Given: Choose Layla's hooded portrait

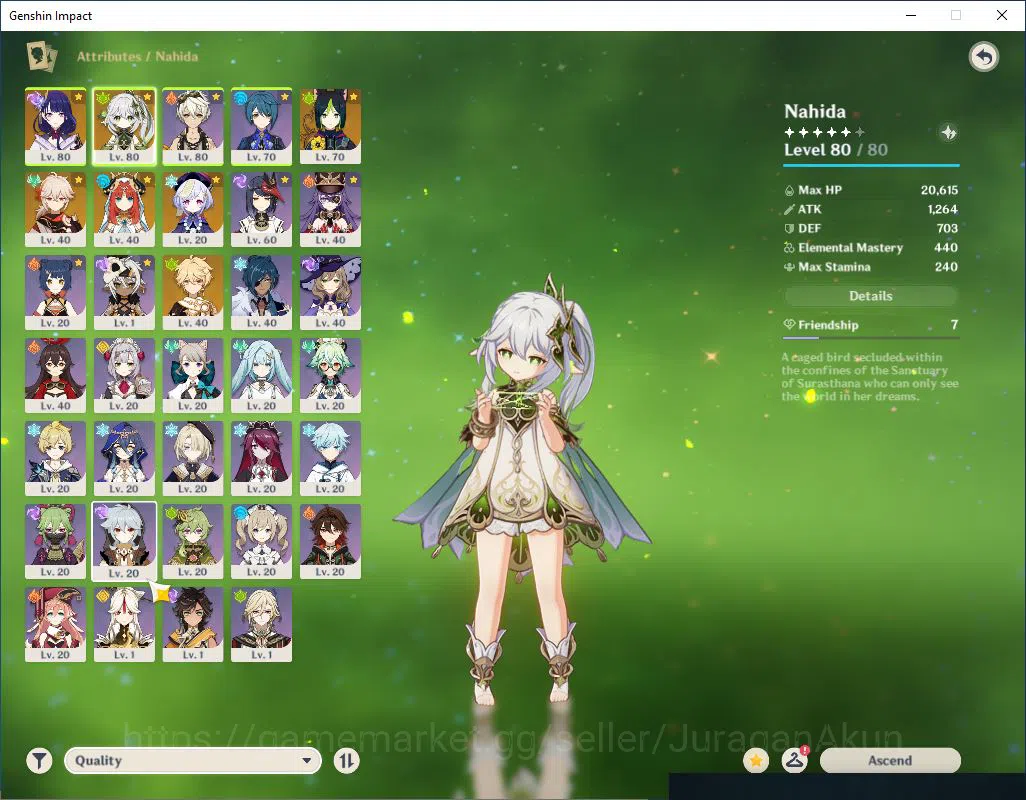Looking at the screenshot, I should coord(124,459).
